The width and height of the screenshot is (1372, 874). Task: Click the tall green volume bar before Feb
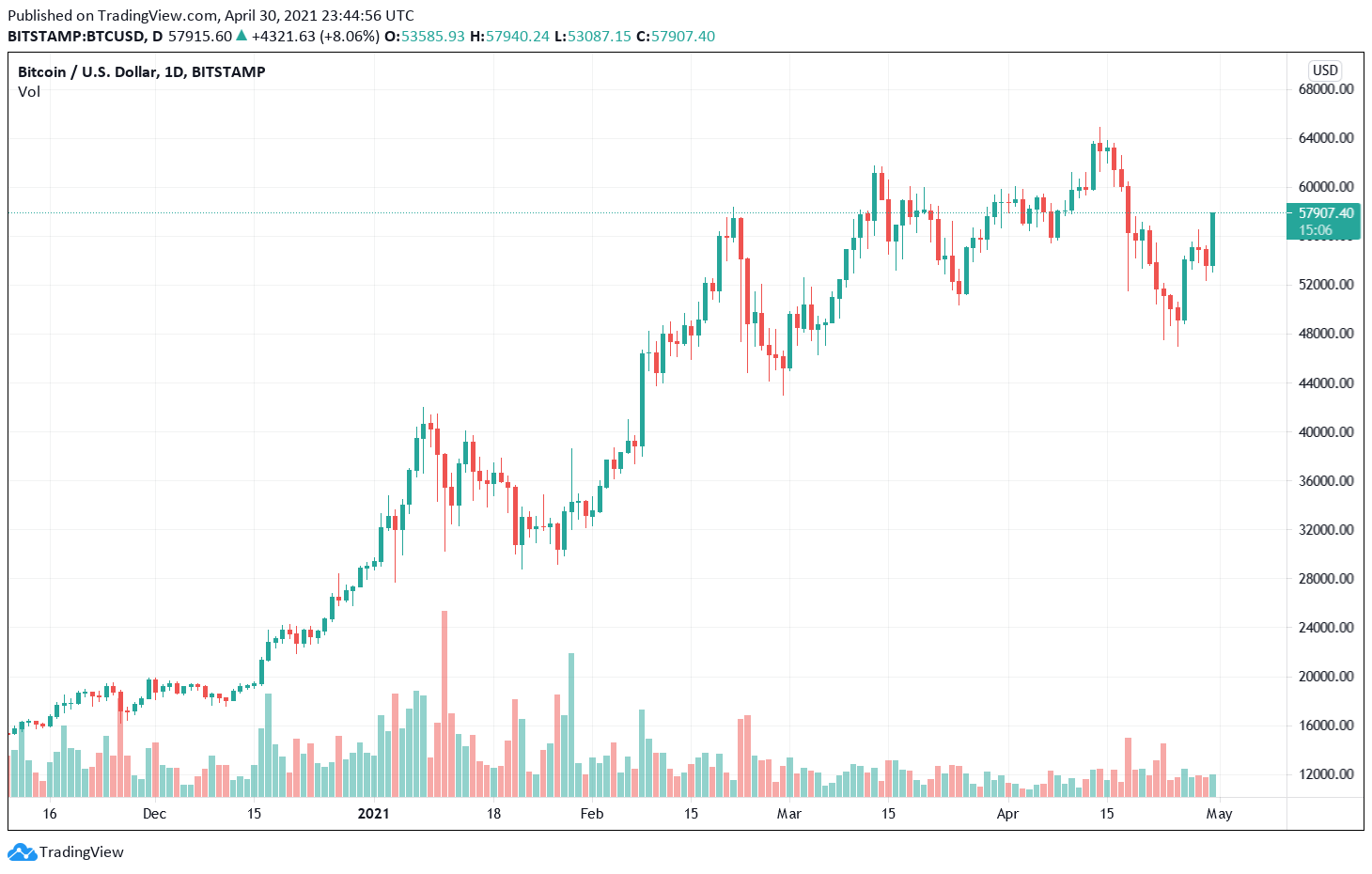[x=571, y=725]
